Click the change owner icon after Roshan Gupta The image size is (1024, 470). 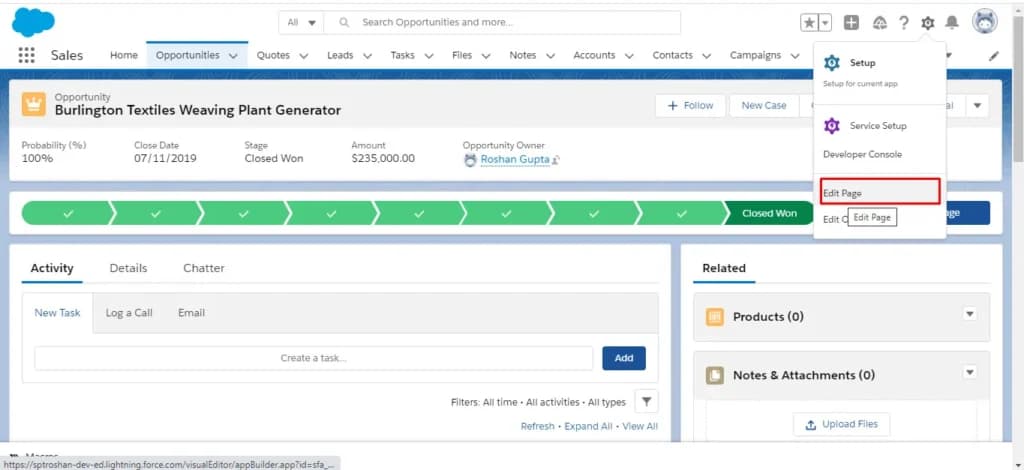(x=556, y=160)
